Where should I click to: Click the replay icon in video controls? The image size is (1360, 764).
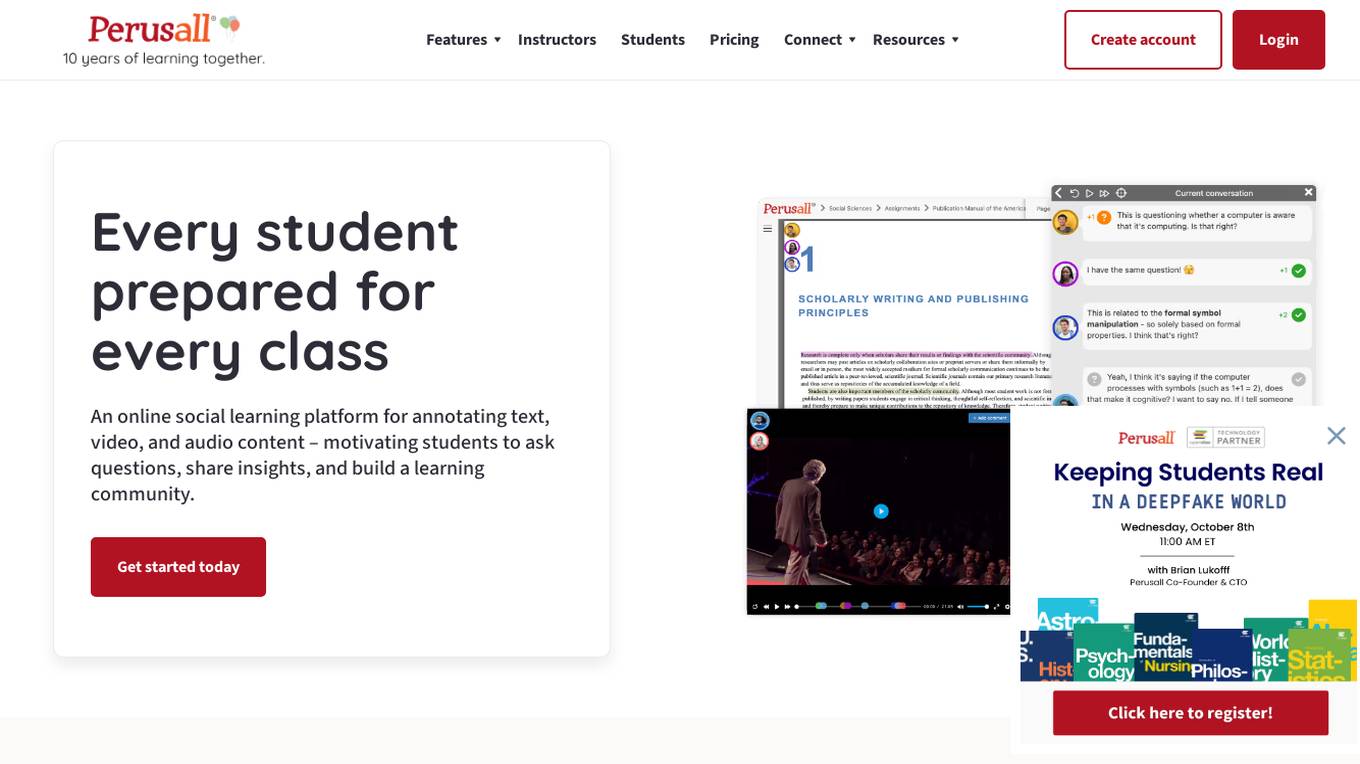pyautogui.click(x=755, y=607)
